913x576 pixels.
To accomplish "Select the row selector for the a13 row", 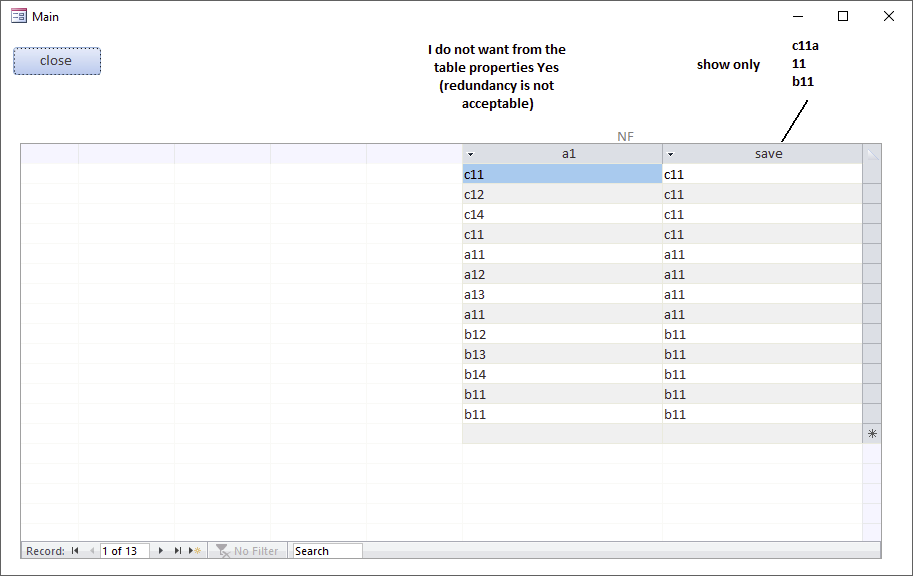I will point(872,294).
